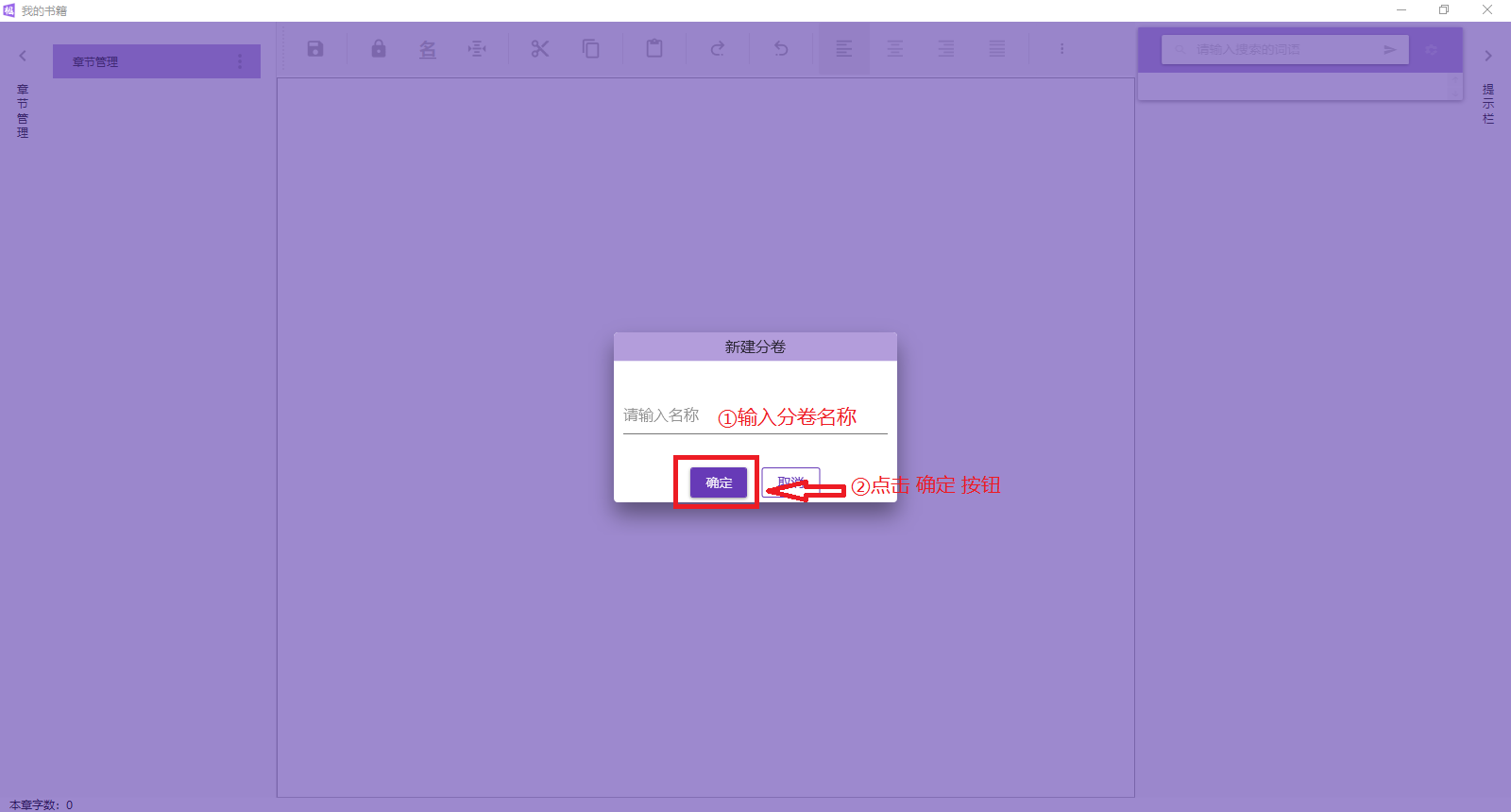
Task: Click the save icon in the editor toolbar
Action: 315,49
